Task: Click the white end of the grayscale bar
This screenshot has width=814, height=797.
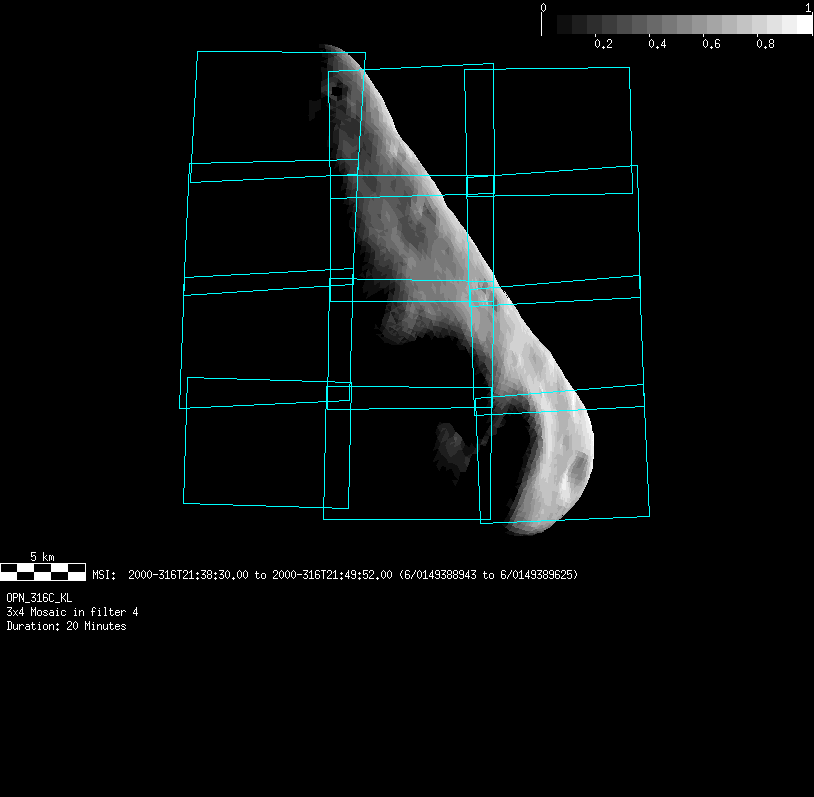Action: (x=800, y=25)
